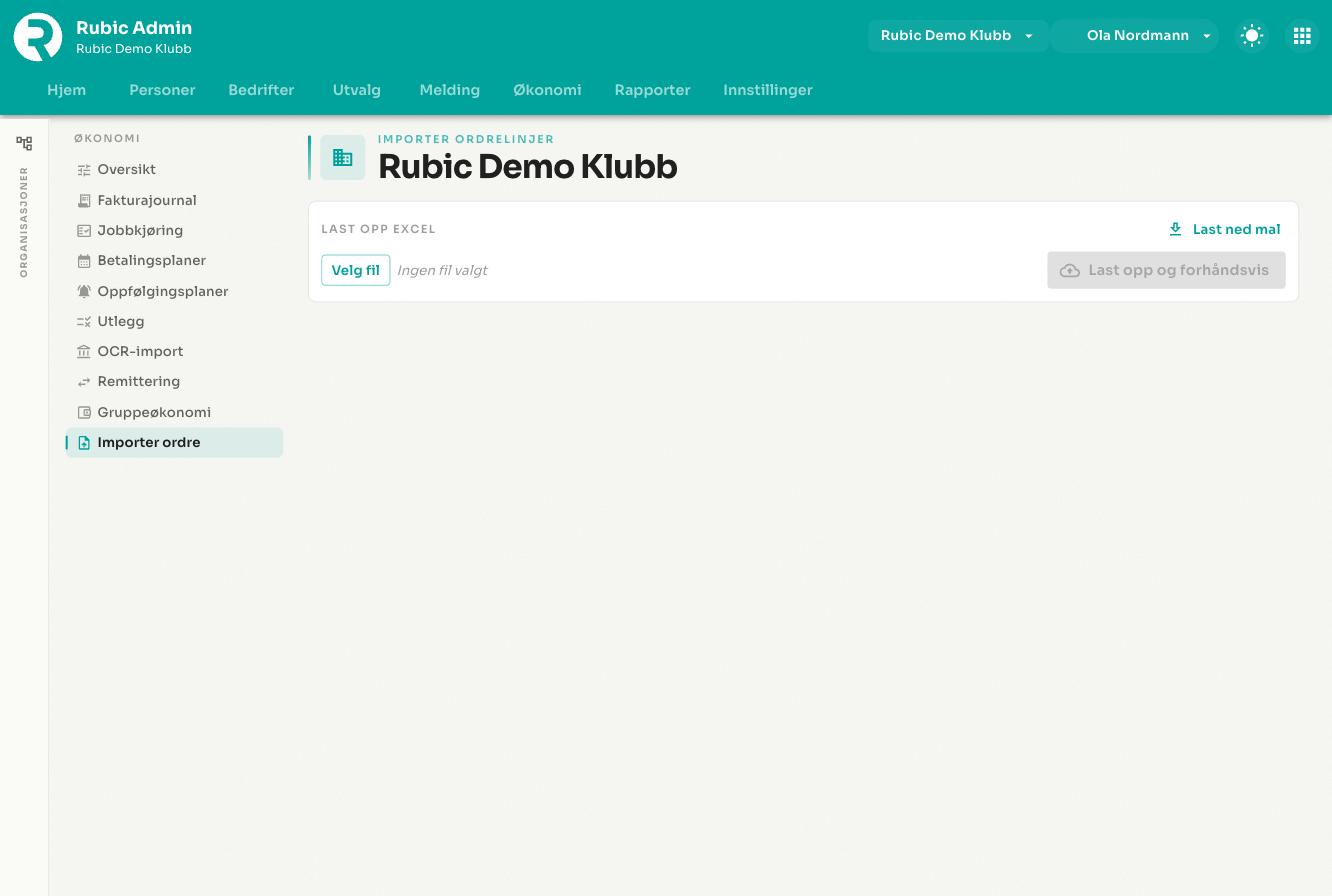
Task: Open the Rapporter menu
Action: [x=652, y=90]
